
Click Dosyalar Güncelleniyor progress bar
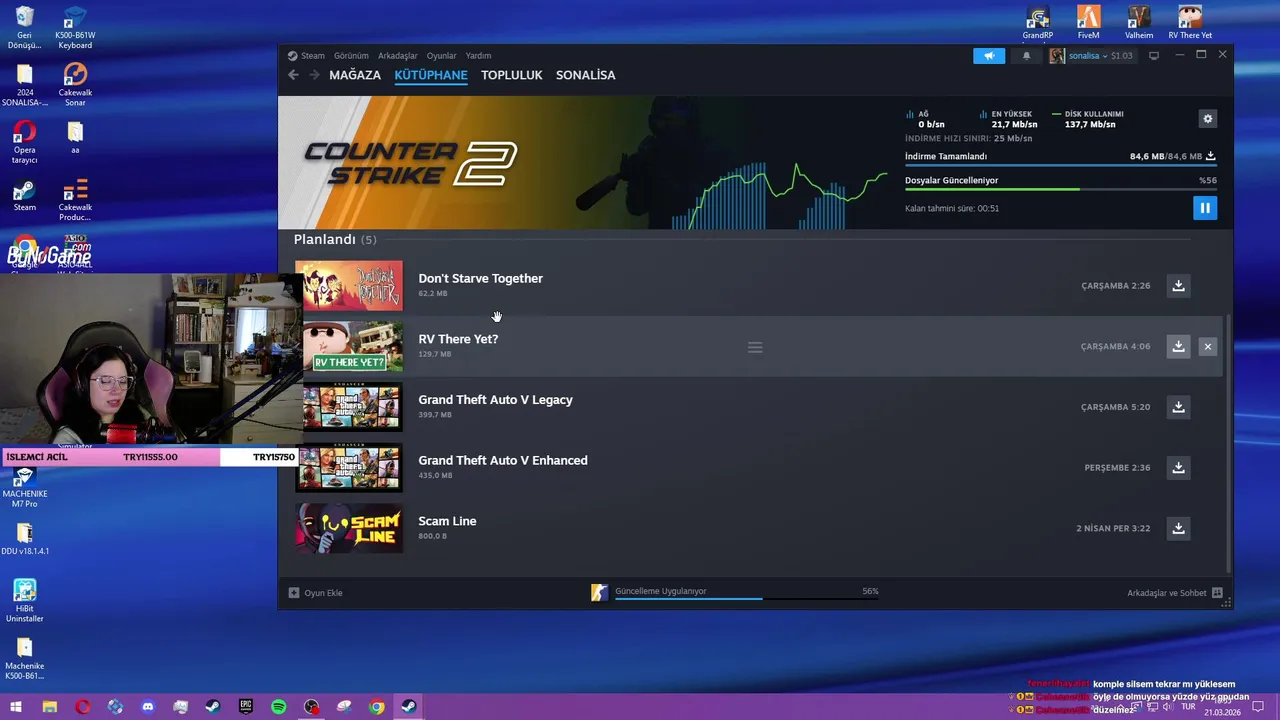(x=1061, y=189)
